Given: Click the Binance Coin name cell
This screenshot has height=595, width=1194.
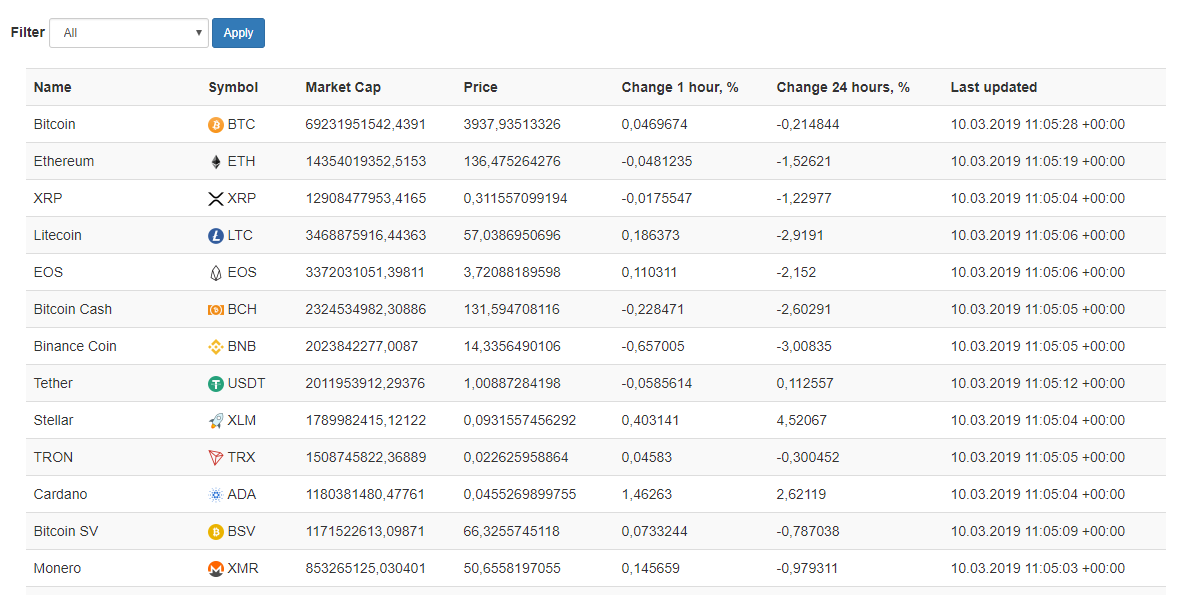Looking at the screenshot, I should pyautogui.click(x=75, y=346).
